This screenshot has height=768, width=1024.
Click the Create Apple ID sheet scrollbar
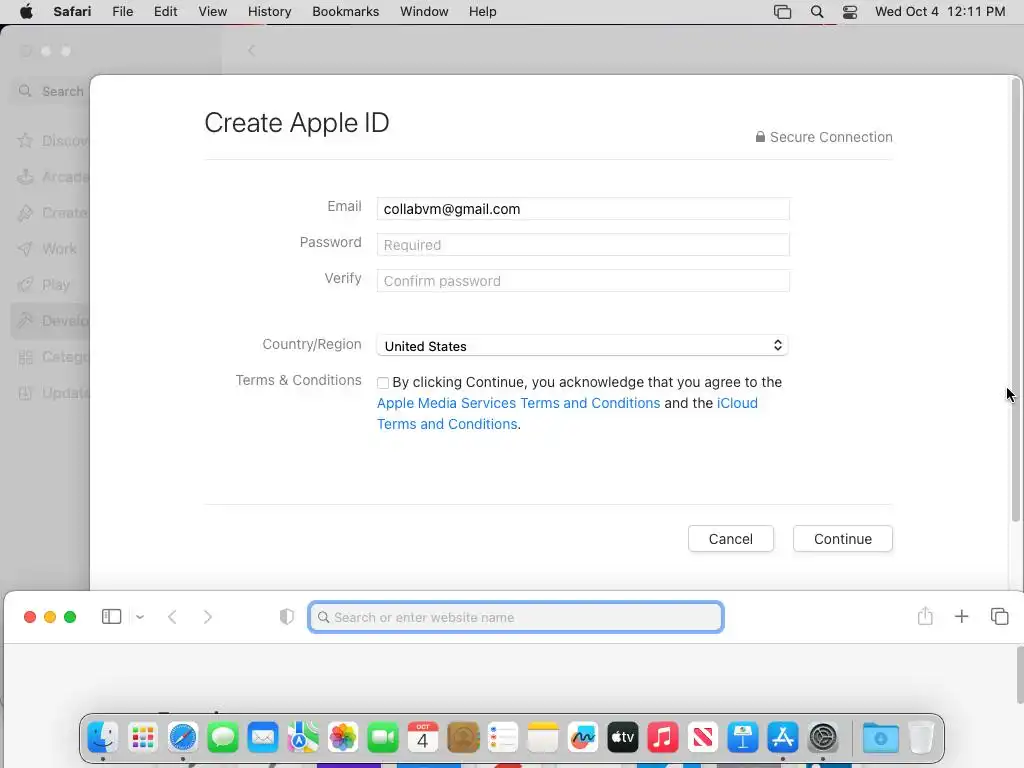[x=1016, y=300]
